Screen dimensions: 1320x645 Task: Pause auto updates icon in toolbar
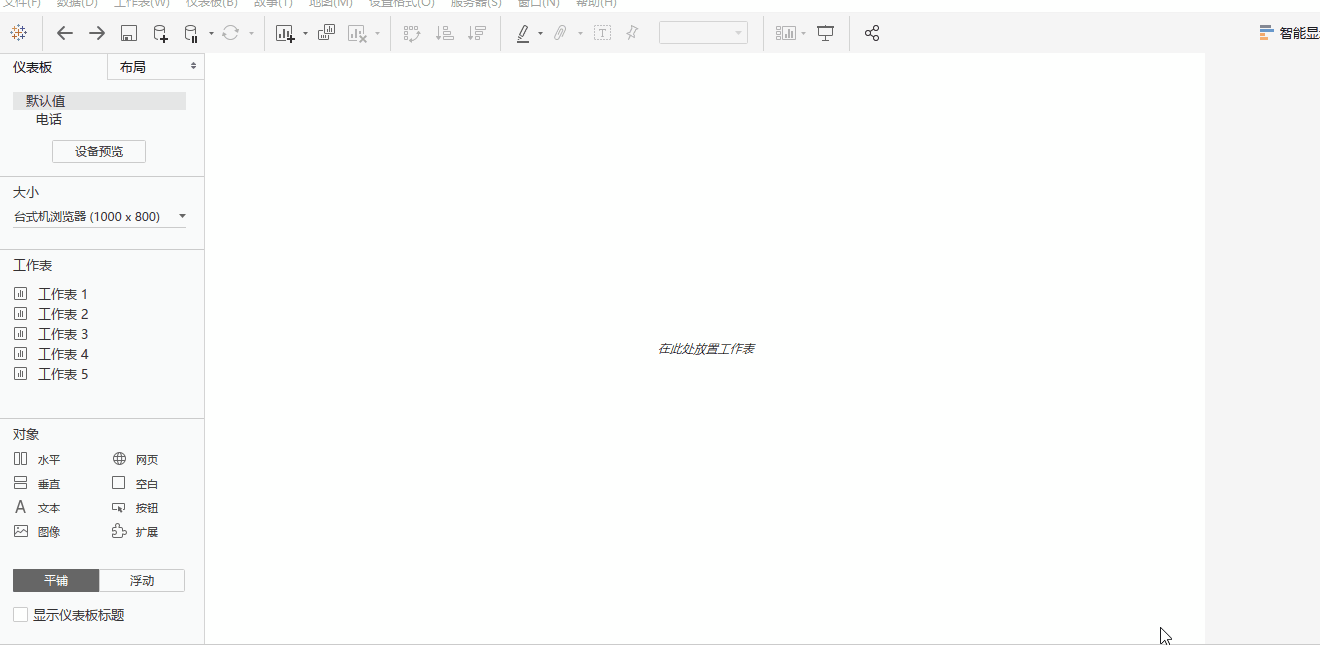point(192,33)
